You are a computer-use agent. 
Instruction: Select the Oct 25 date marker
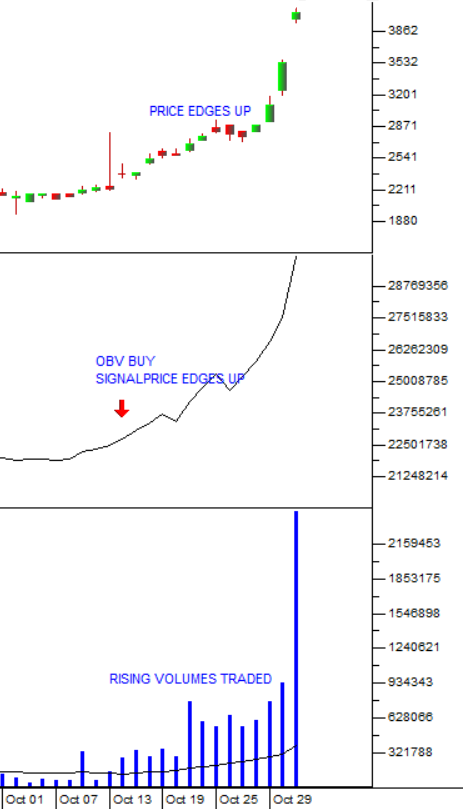[x=238, y=800]
